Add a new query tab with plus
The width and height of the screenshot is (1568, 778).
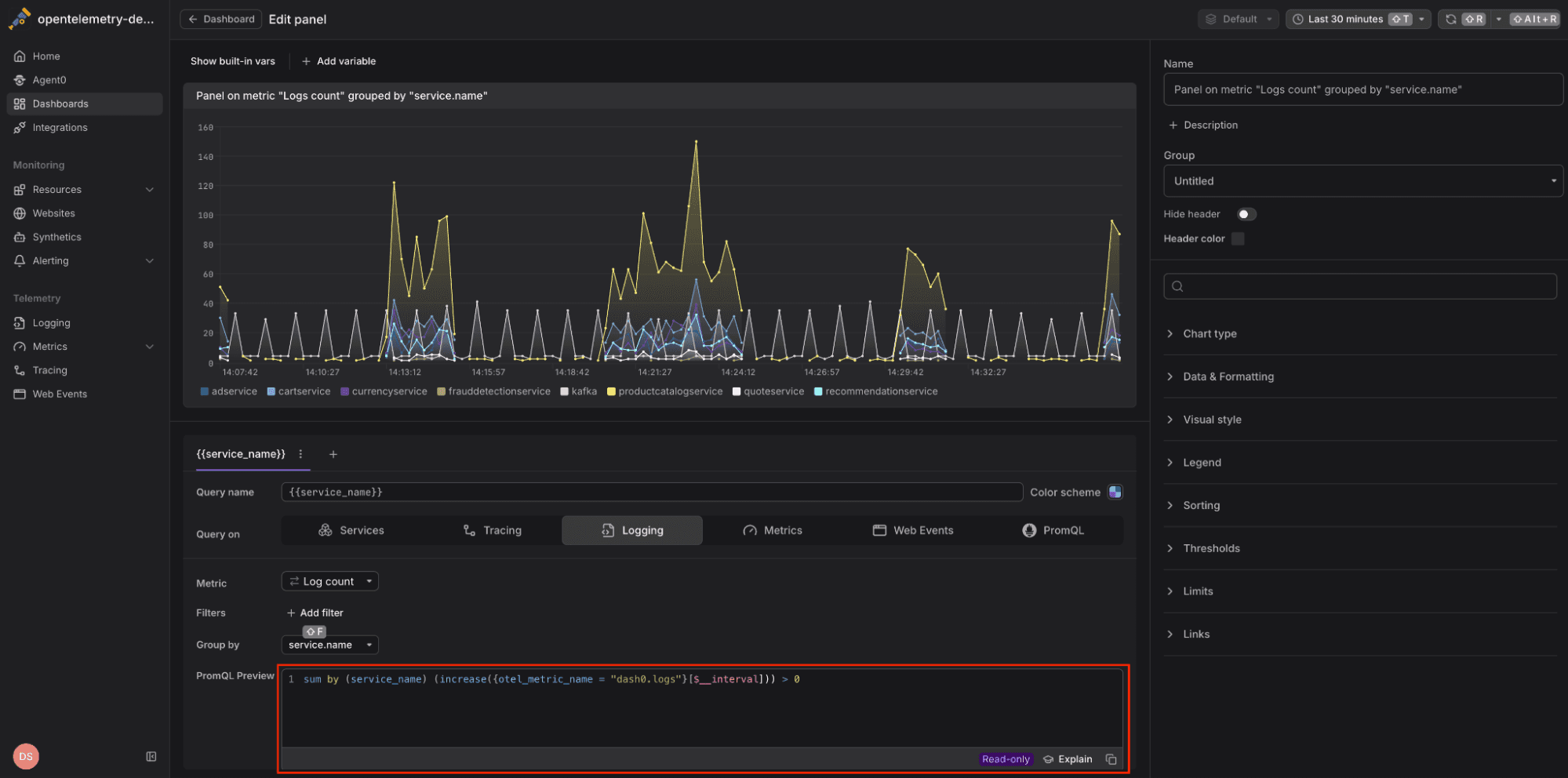(333, 454)
